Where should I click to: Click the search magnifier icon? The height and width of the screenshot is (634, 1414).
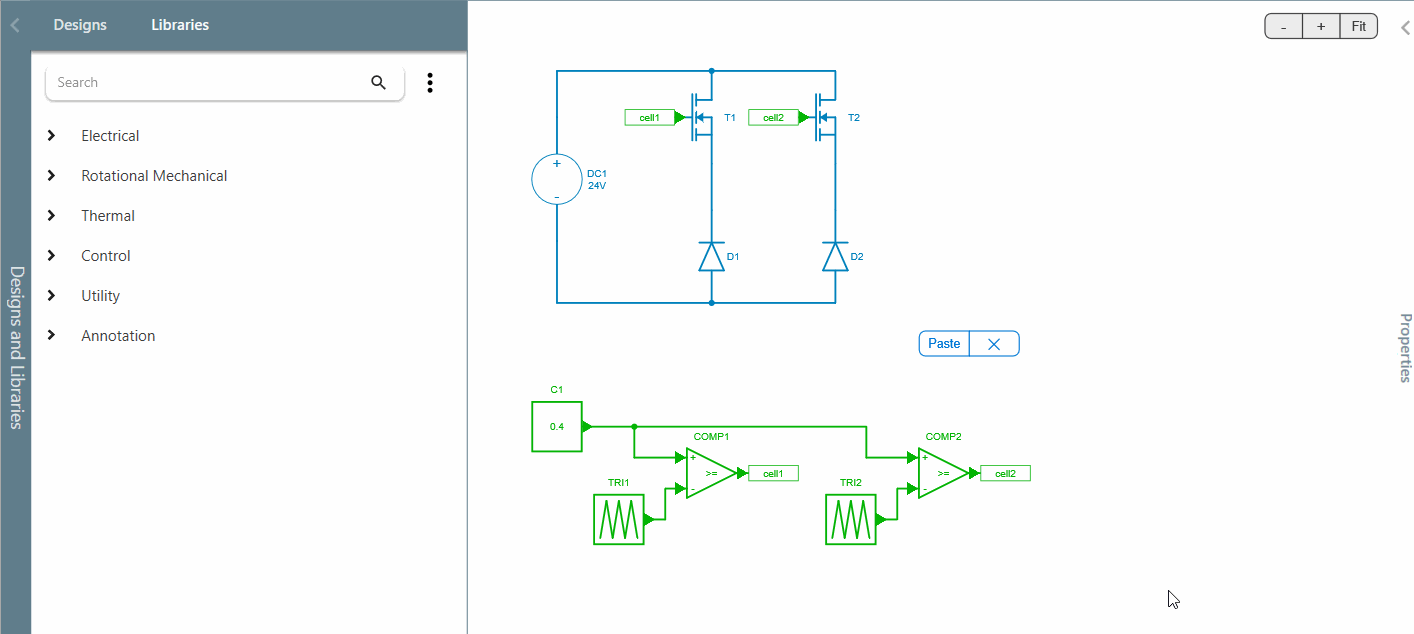pyautogui.click(x=378, y=82)
